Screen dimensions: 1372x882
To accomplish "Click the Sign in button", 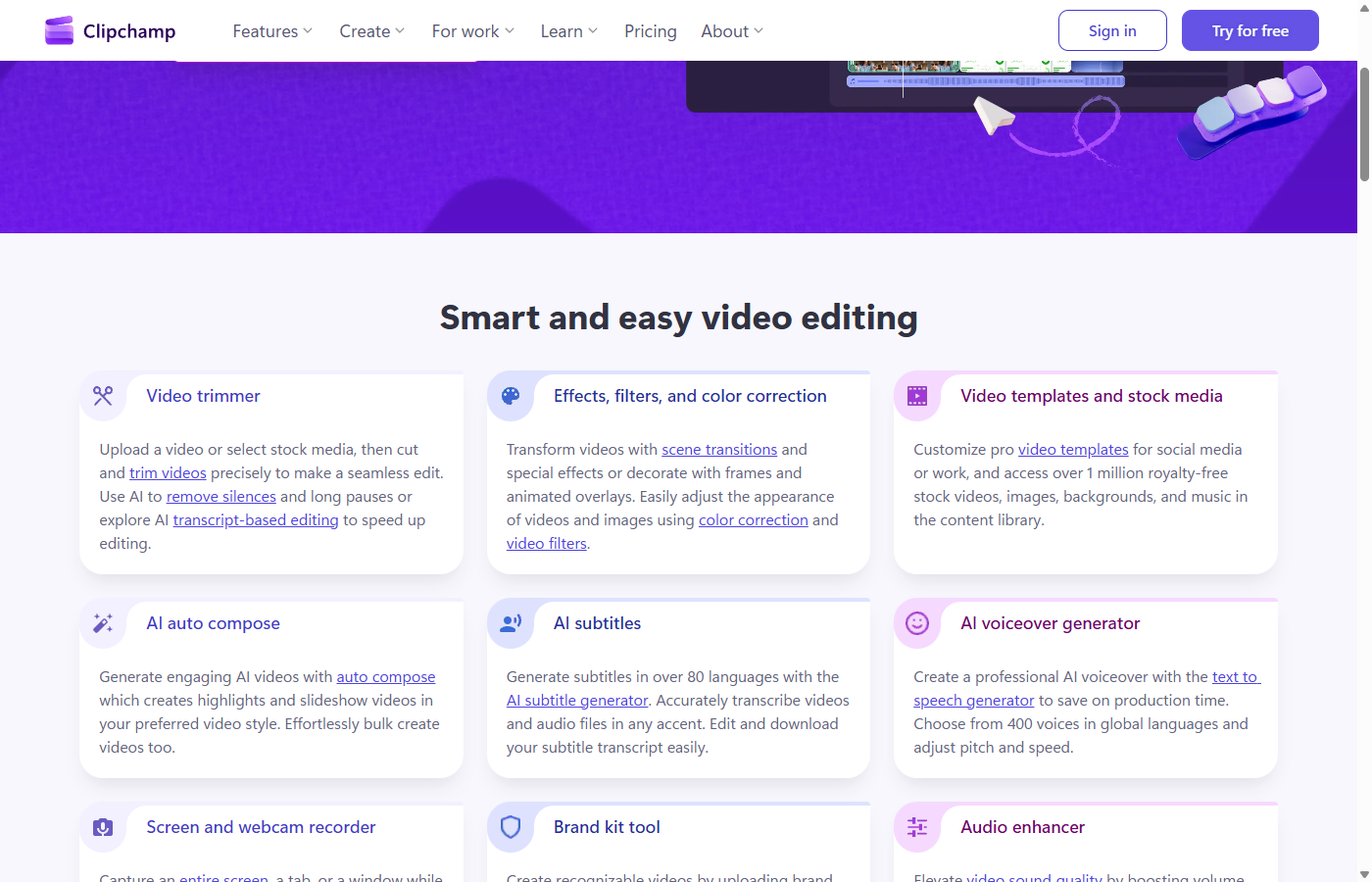I will point(1112,30).
